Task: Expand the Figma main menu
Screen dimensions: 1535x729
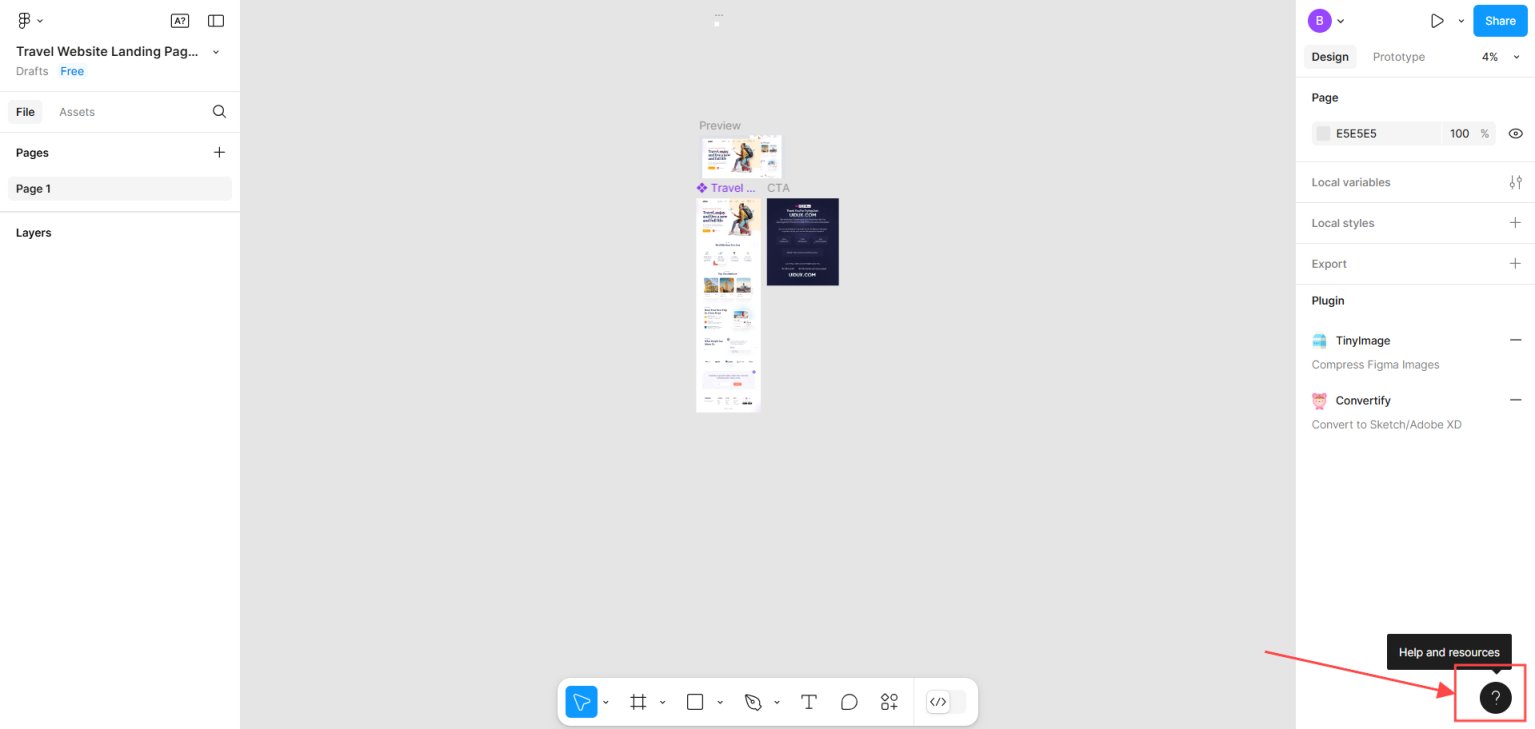Action: (x=30, y=21)
